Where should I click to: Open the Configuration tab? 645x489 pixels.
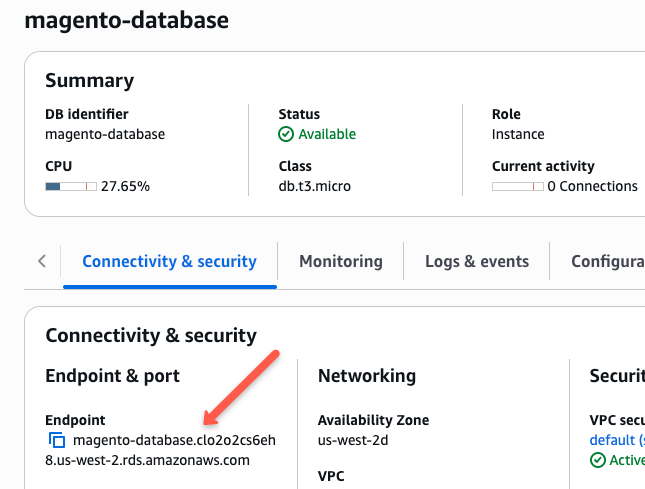pyautogui.click(x=608, y=262)
